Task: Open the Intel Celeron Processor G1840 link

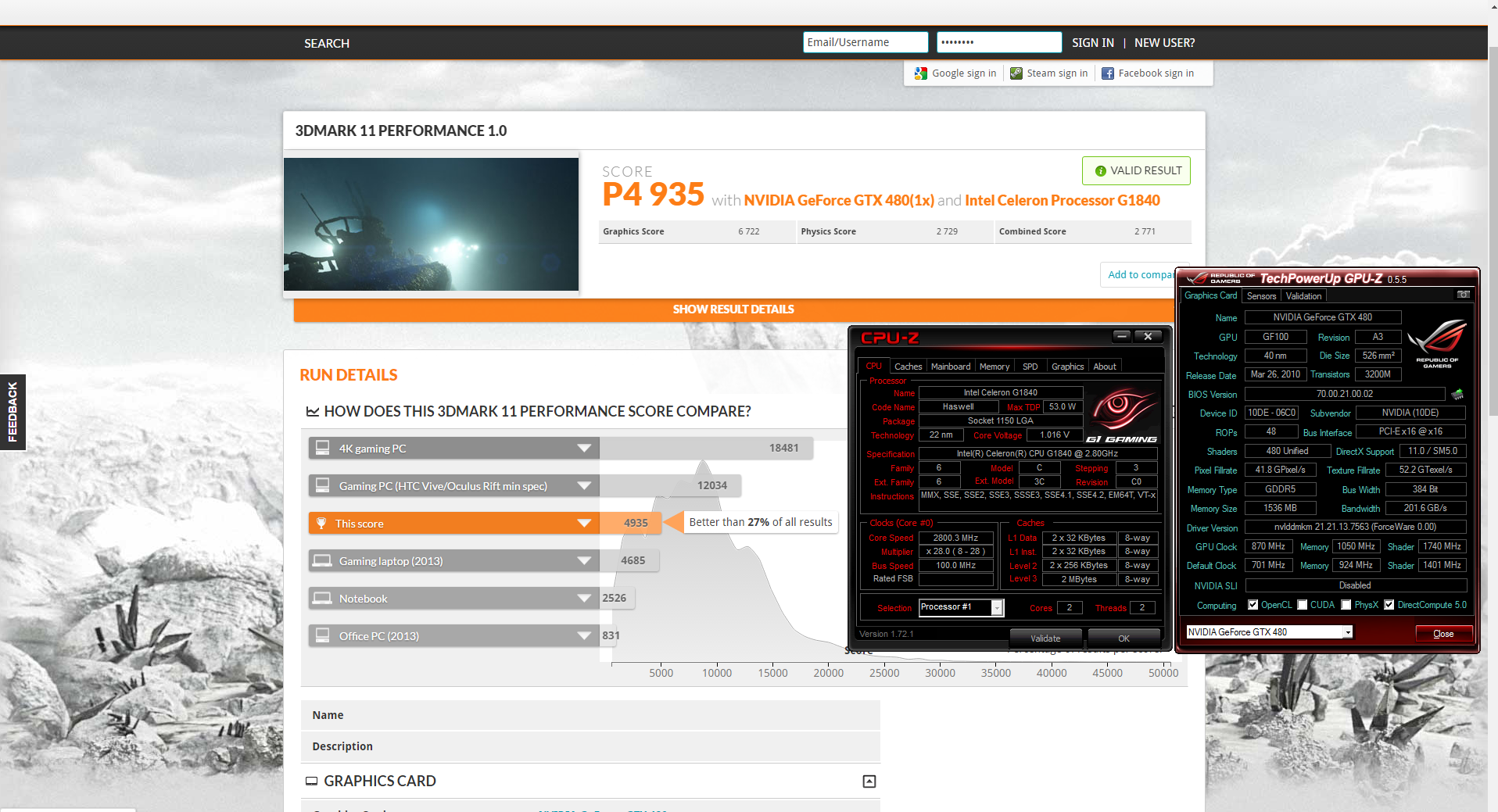Action: [x=1063, y=200]
